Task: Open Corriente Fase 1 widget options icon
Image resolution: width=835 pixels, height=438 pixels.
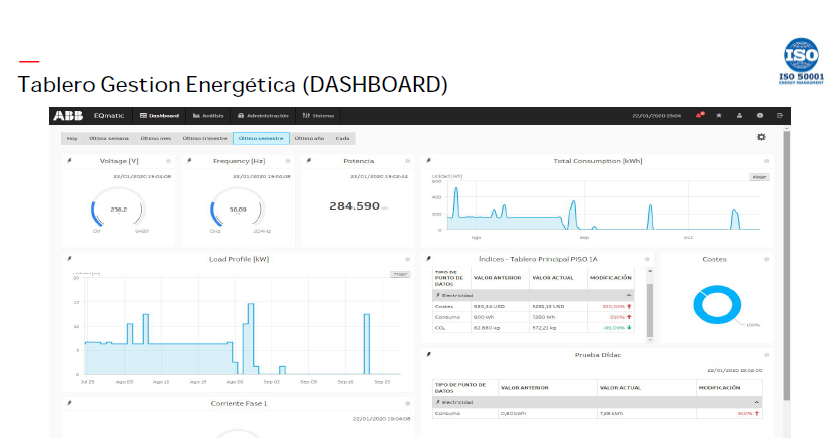Action: tap(407, 404)
